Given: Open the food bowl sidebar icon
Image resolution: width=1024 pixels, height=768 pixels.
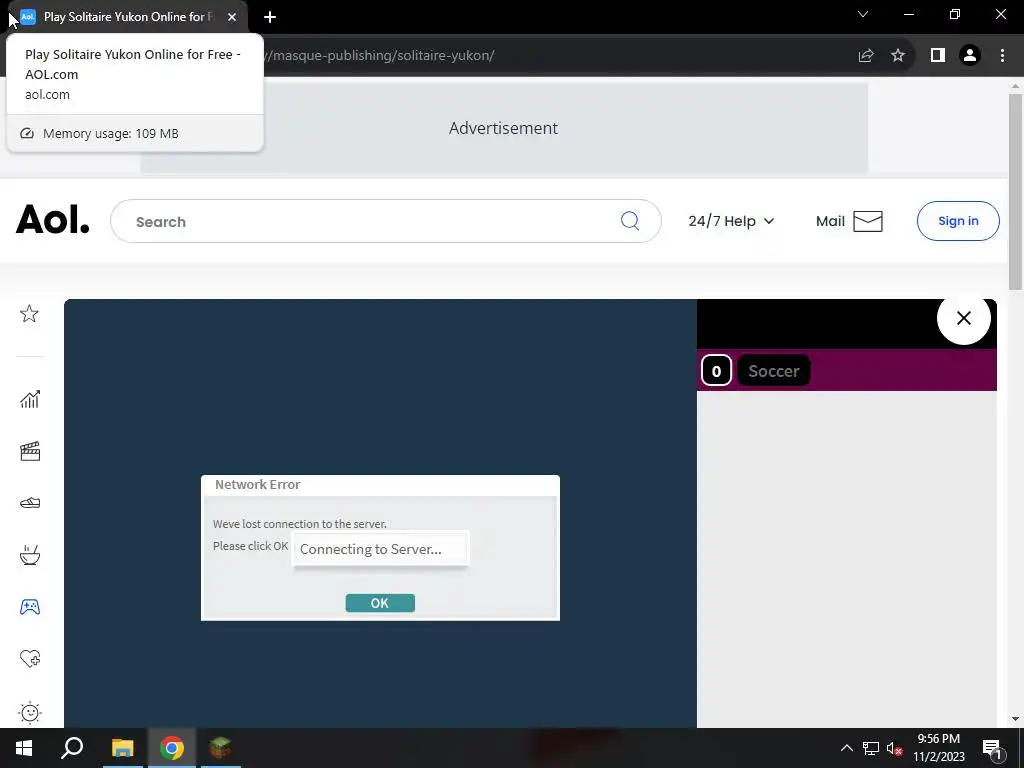Looking at the screenshot, I should [30, 555].
